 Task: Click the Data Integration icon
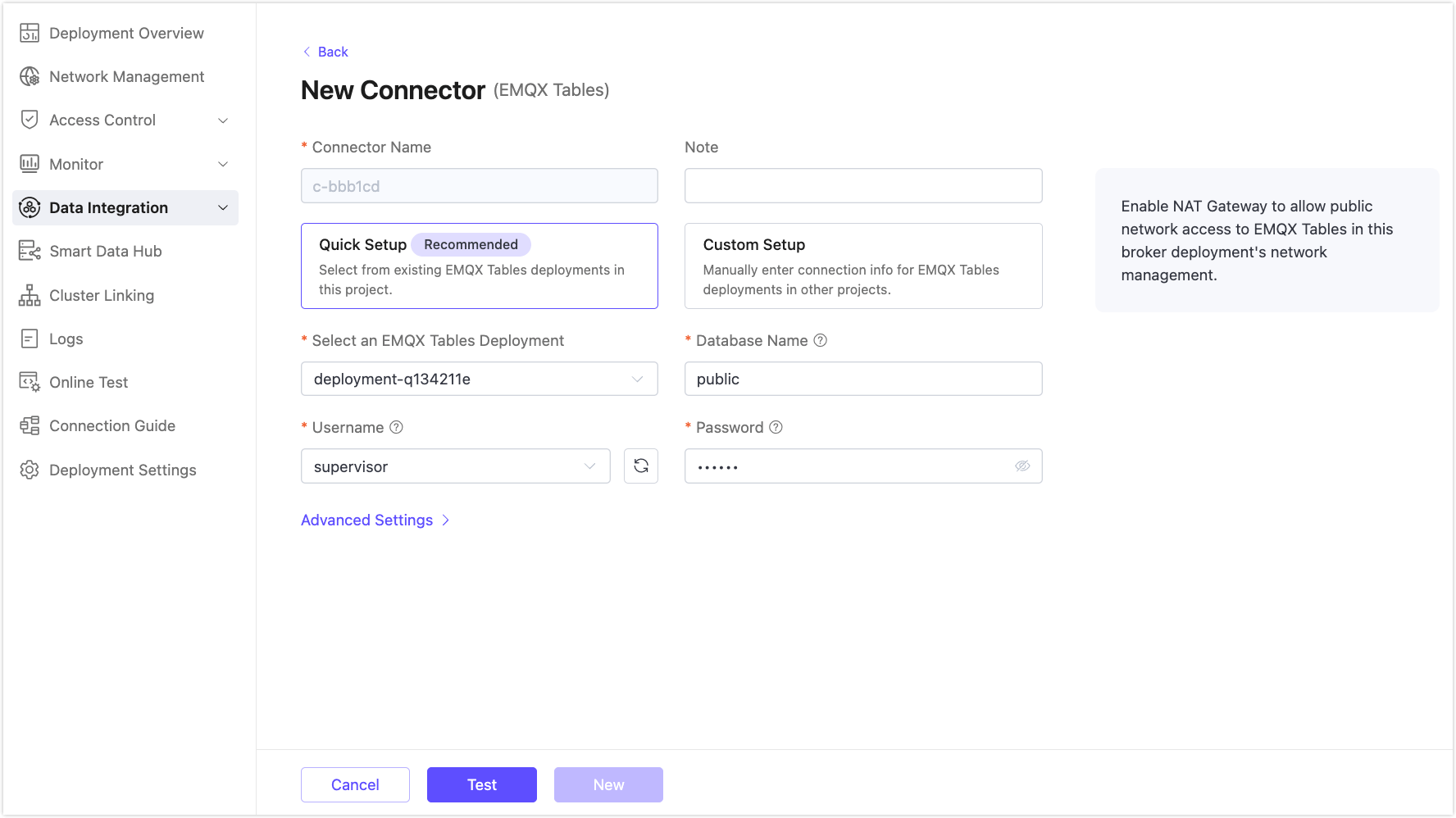pyautogui.click(x=30, y=207)
